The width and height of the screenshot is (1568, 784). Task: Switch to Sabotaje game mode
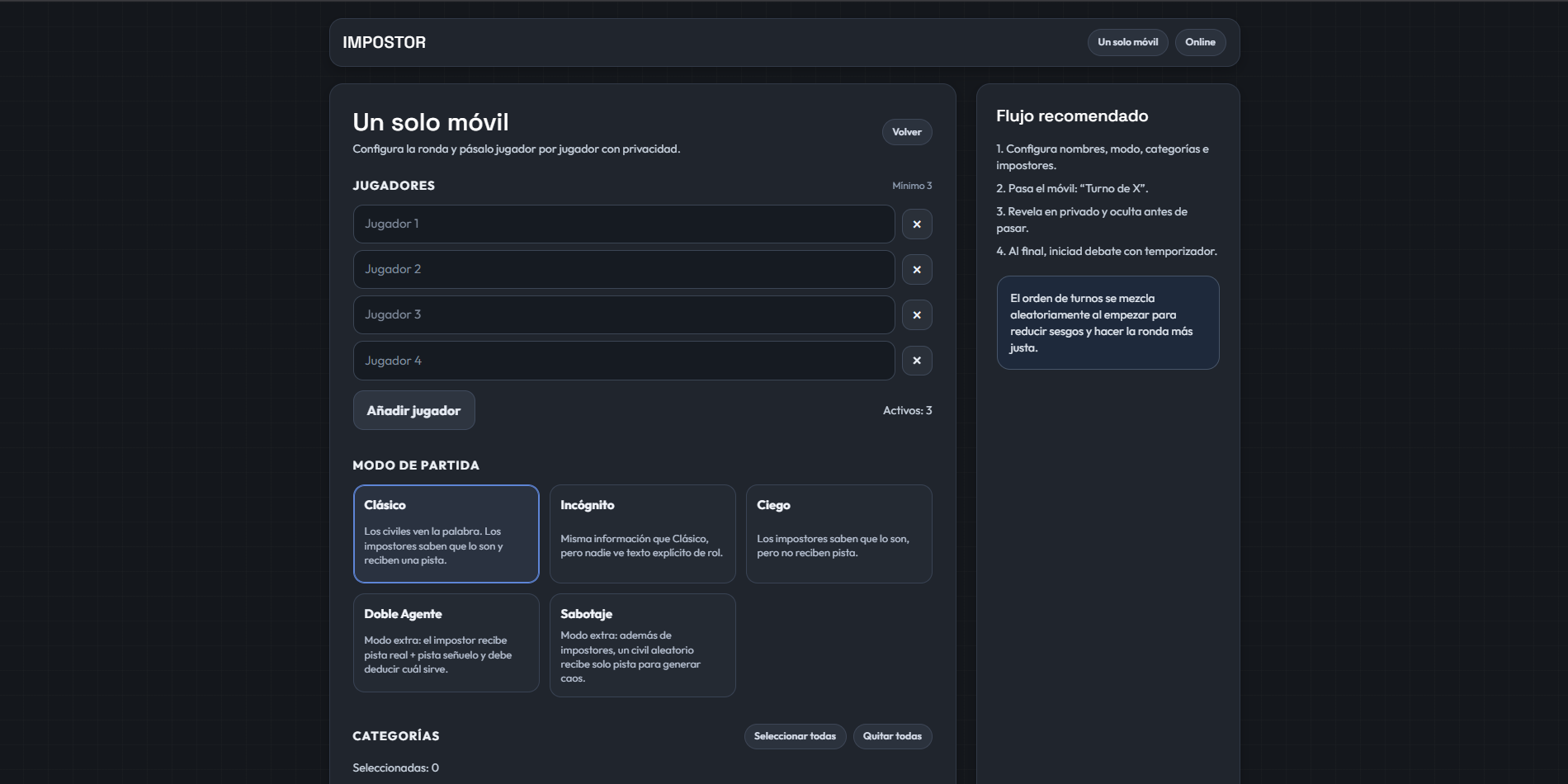642,645
